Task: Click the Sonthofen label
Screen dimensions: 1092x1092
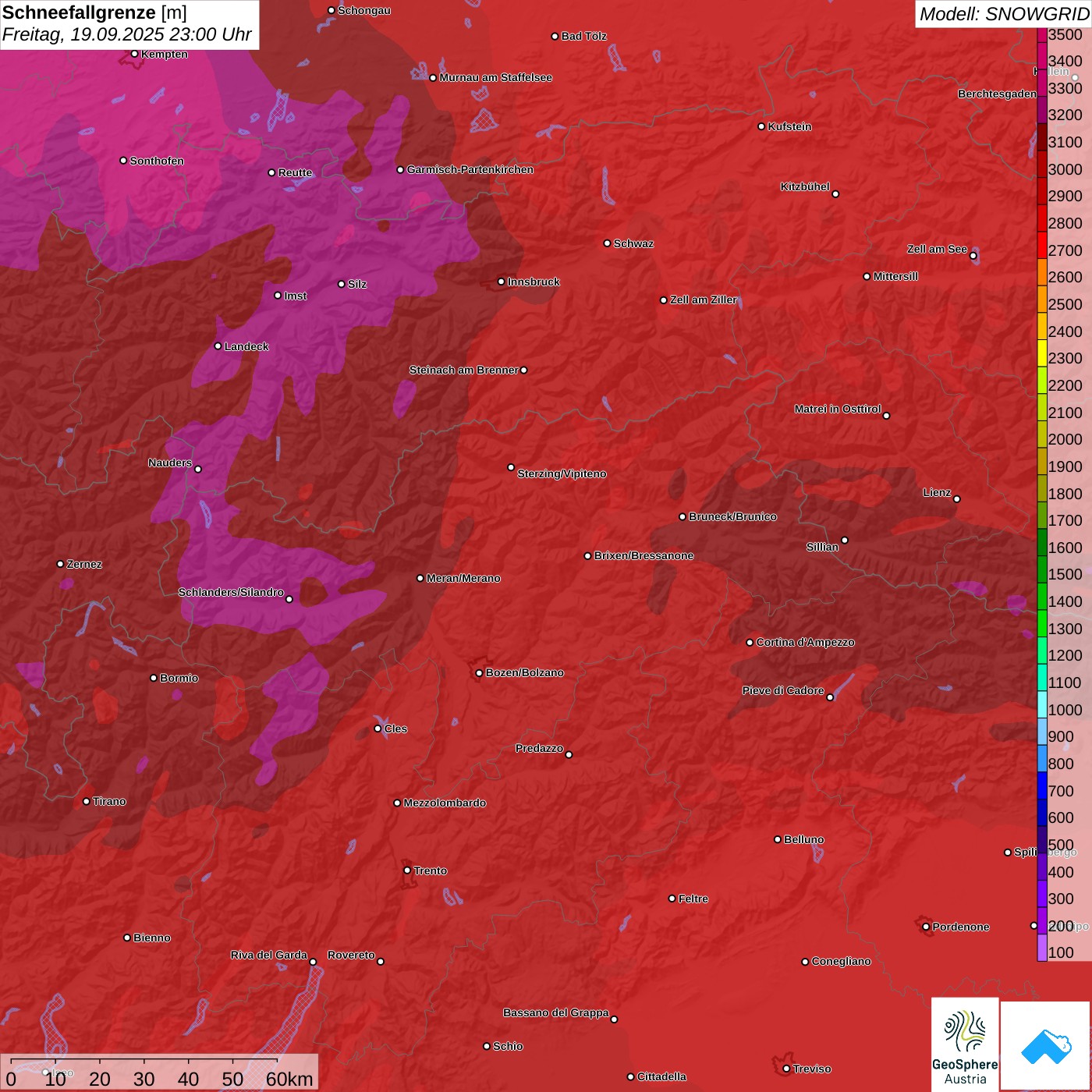Action: 157,161
